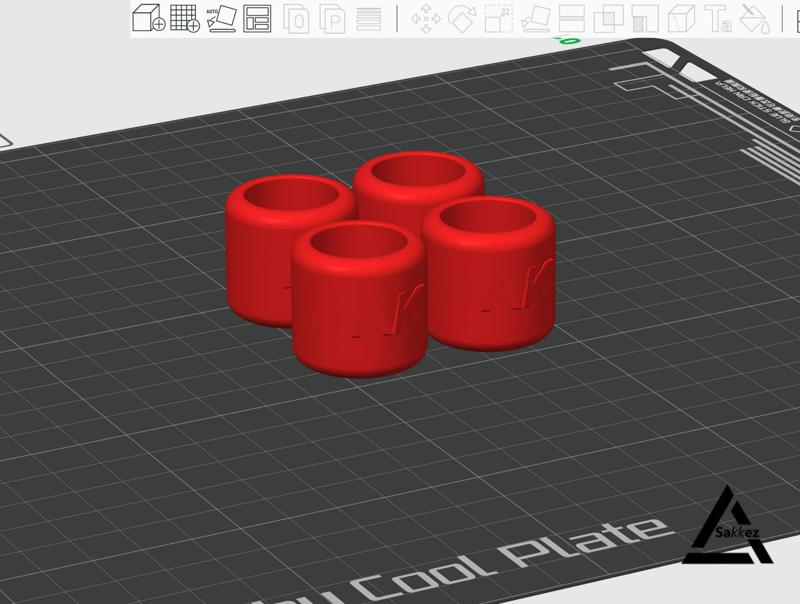Screen dimensions: 800x604
Task: Select the Rotate tool
Action: [x=462, y=19]
